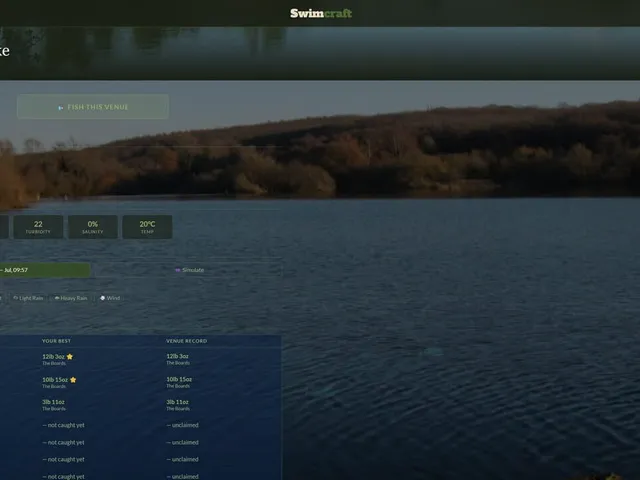Toggle Heavy Rain weather
This screenshot has width=640, height=480.
tap(71, 298)
